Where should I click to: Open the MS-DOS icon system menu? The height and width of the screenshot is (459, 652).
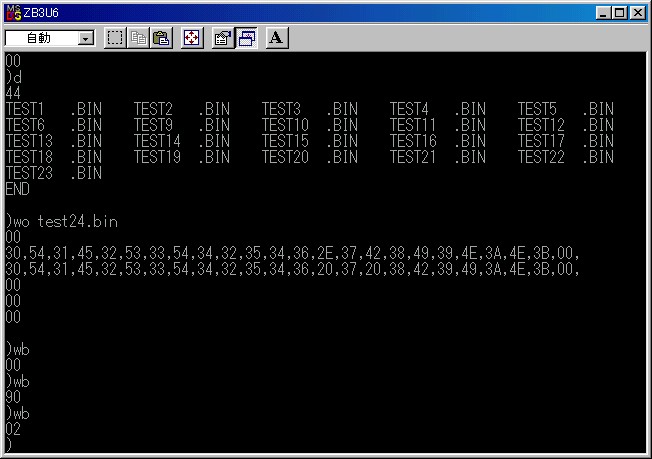pos(14,13)
